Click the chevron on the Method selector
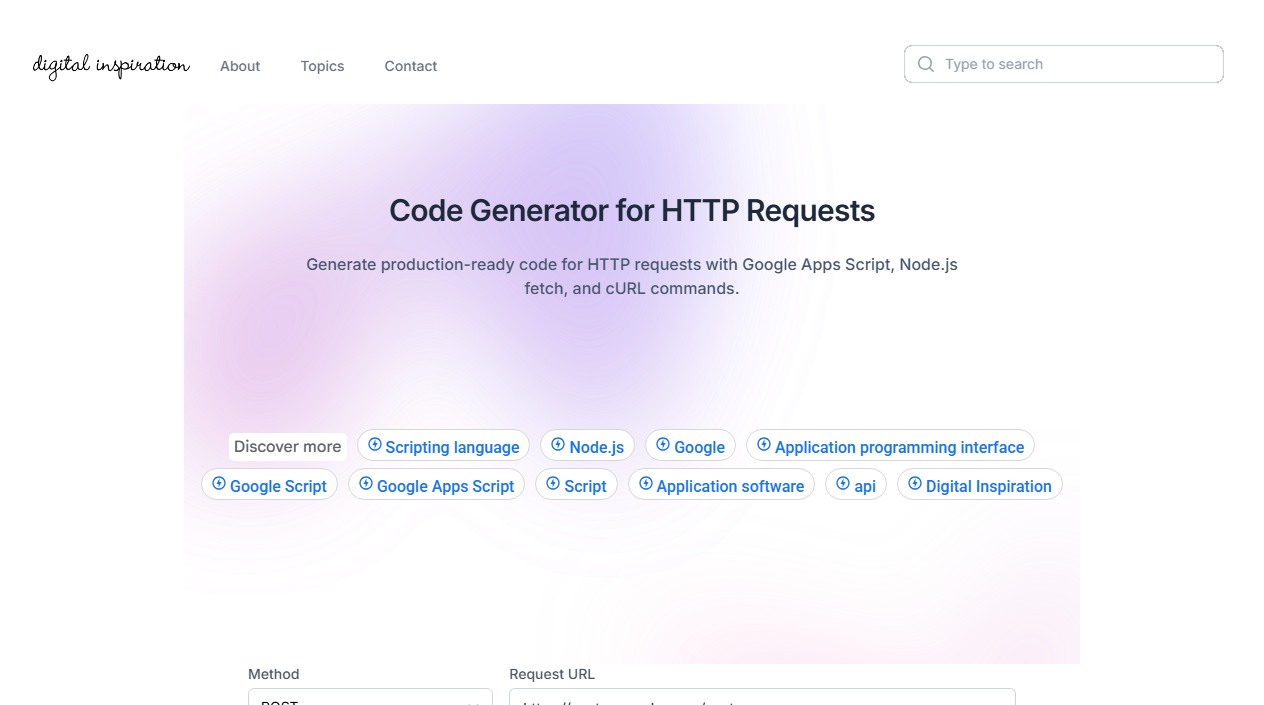1264x705 pixels. (475, 700)
